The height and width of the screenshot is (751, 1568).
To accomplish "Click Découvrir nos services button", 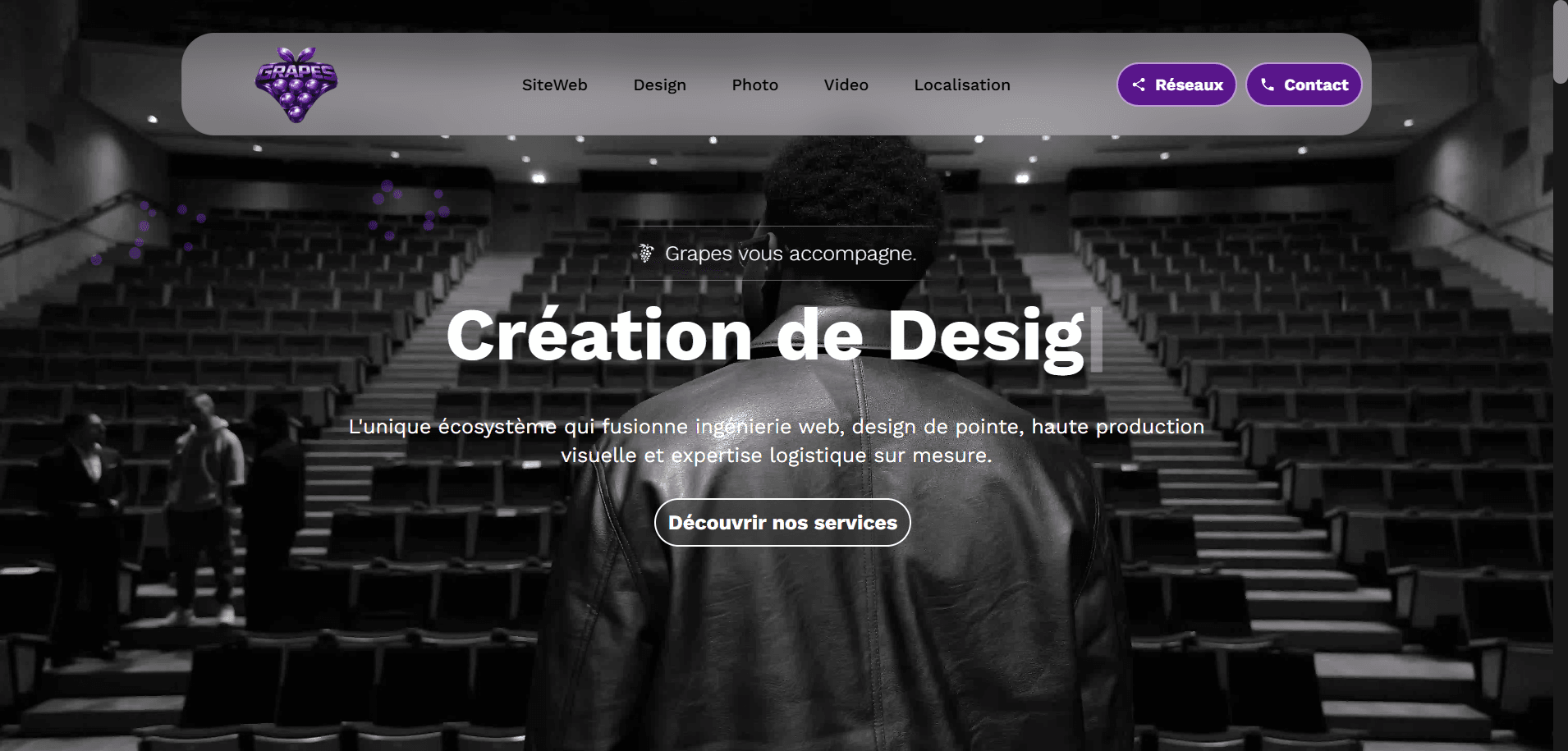I will point(782,522).
